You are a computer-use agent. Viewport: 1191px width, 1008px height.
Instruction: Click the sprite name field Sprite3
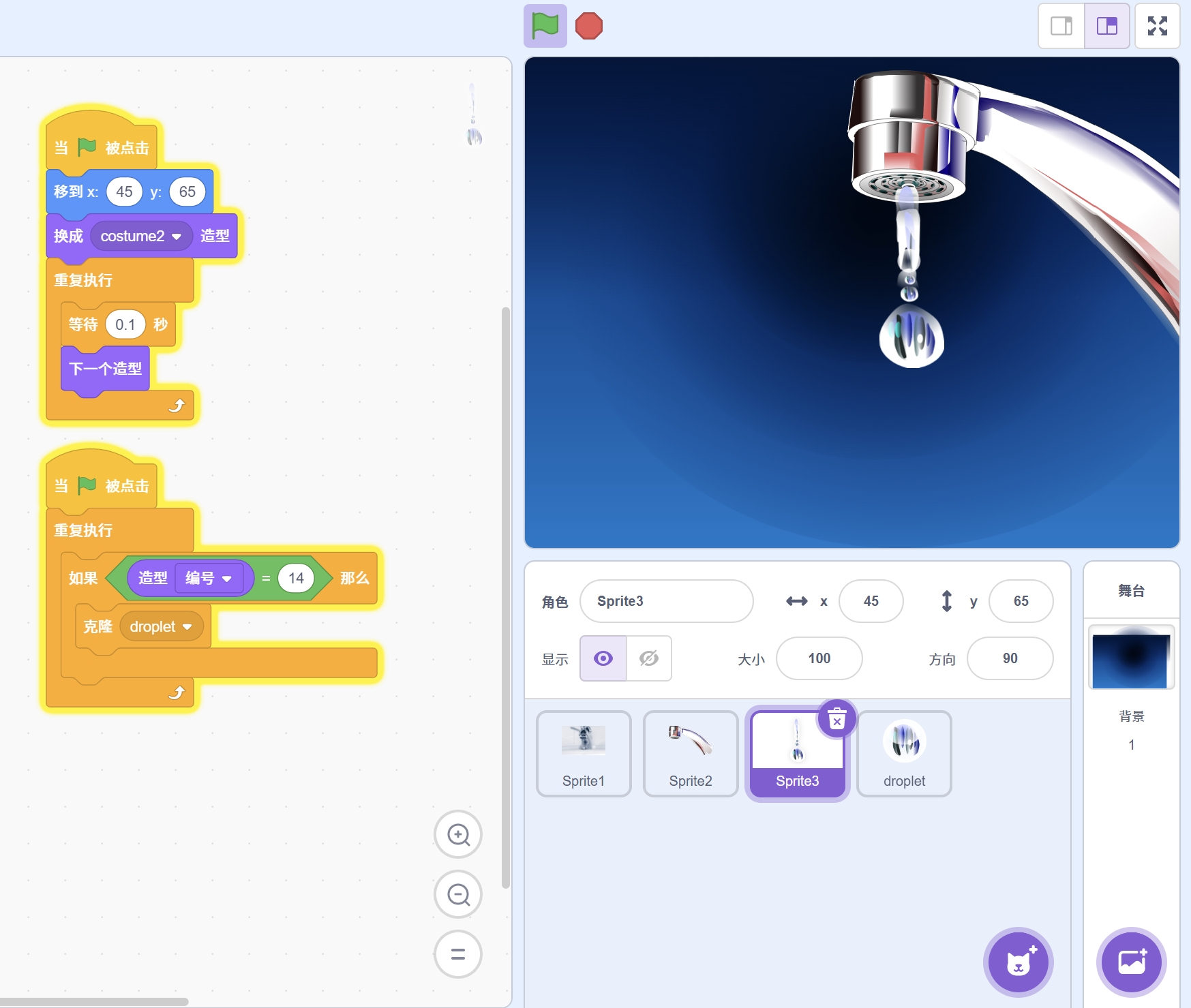[666, 601]
